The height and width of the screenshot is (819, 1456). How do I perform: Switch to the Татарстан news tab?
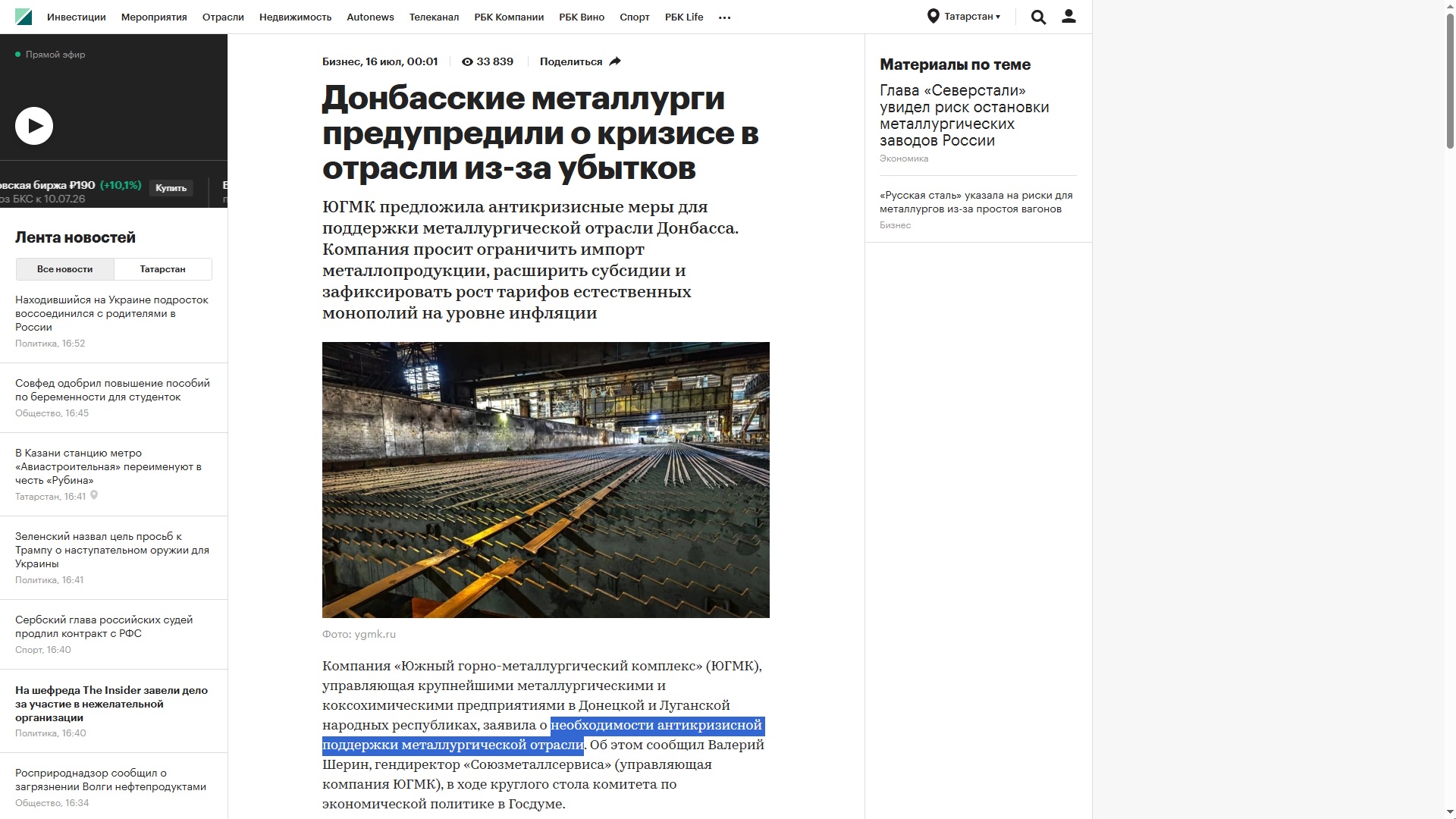tap(163, 269)
